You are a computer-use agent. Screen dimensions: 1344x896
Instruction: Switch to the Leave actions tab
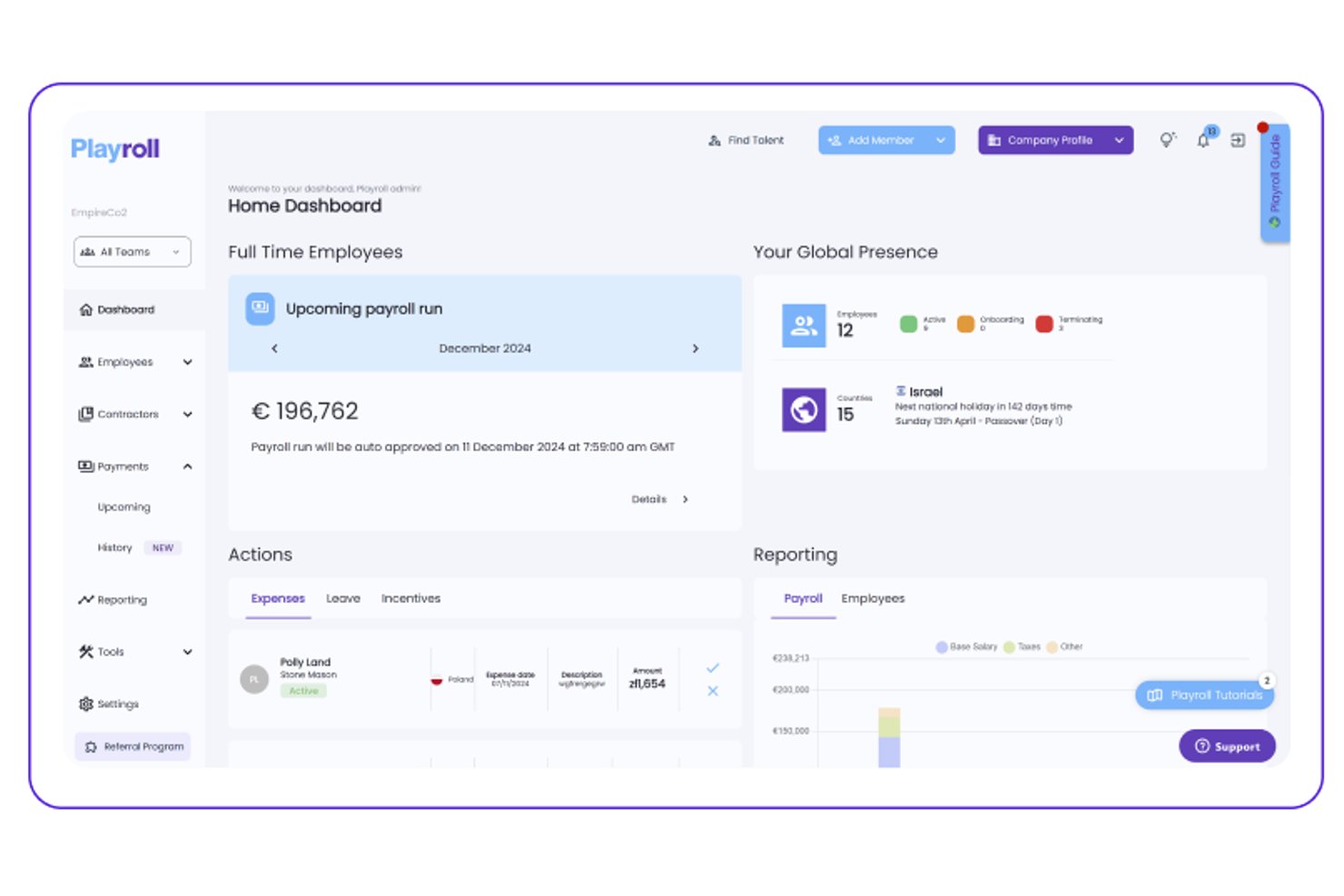343,598
